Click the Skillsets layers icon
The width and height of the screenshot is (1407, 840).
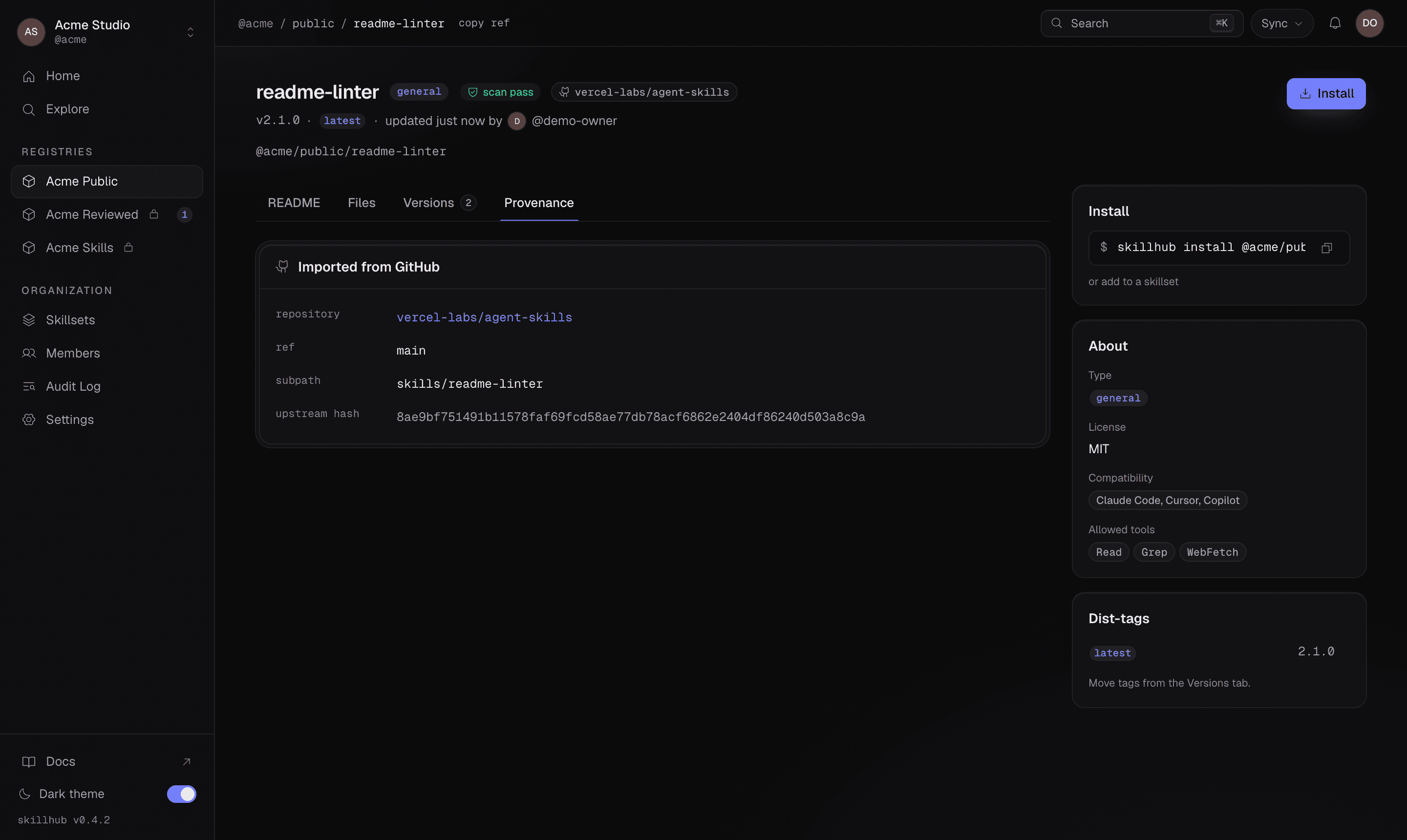click(x=29, y=320)
